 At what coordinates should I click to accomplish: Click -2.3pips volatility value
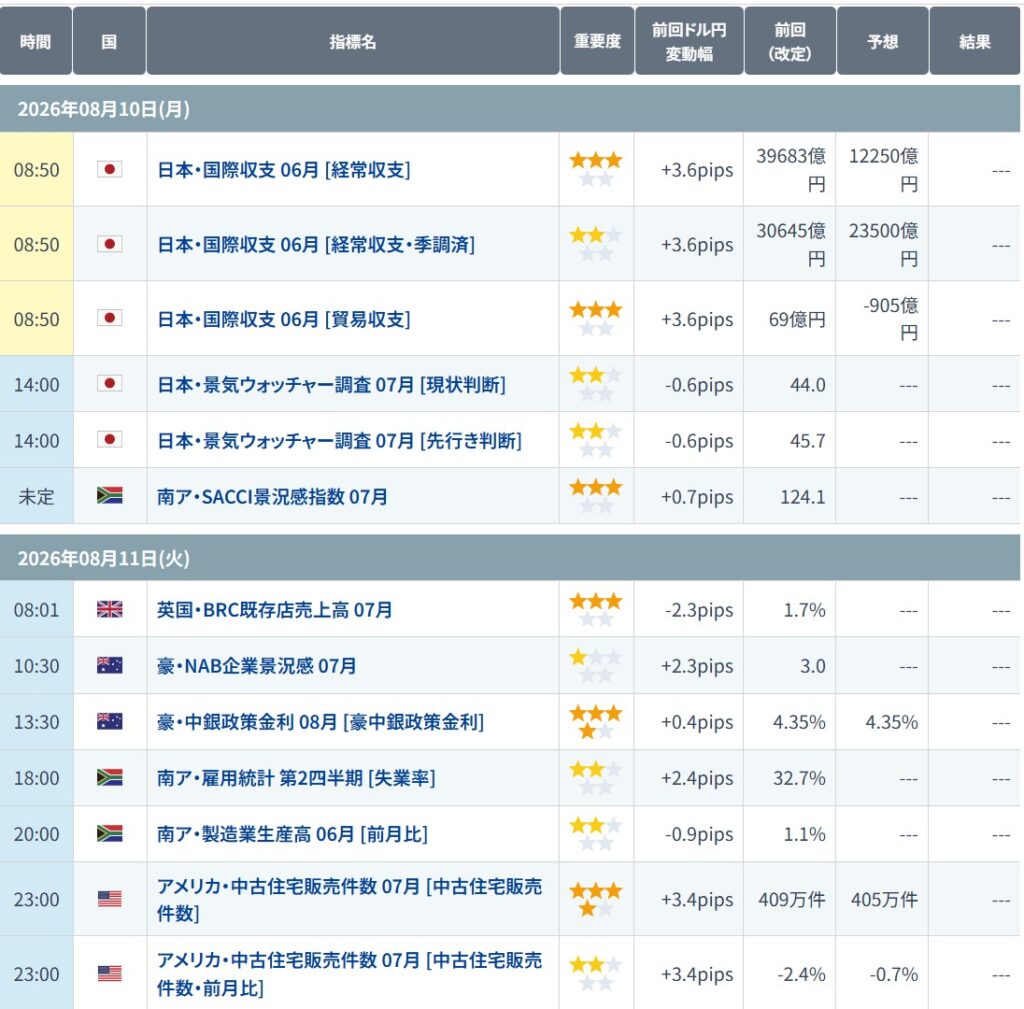click(x=699, y=610)
